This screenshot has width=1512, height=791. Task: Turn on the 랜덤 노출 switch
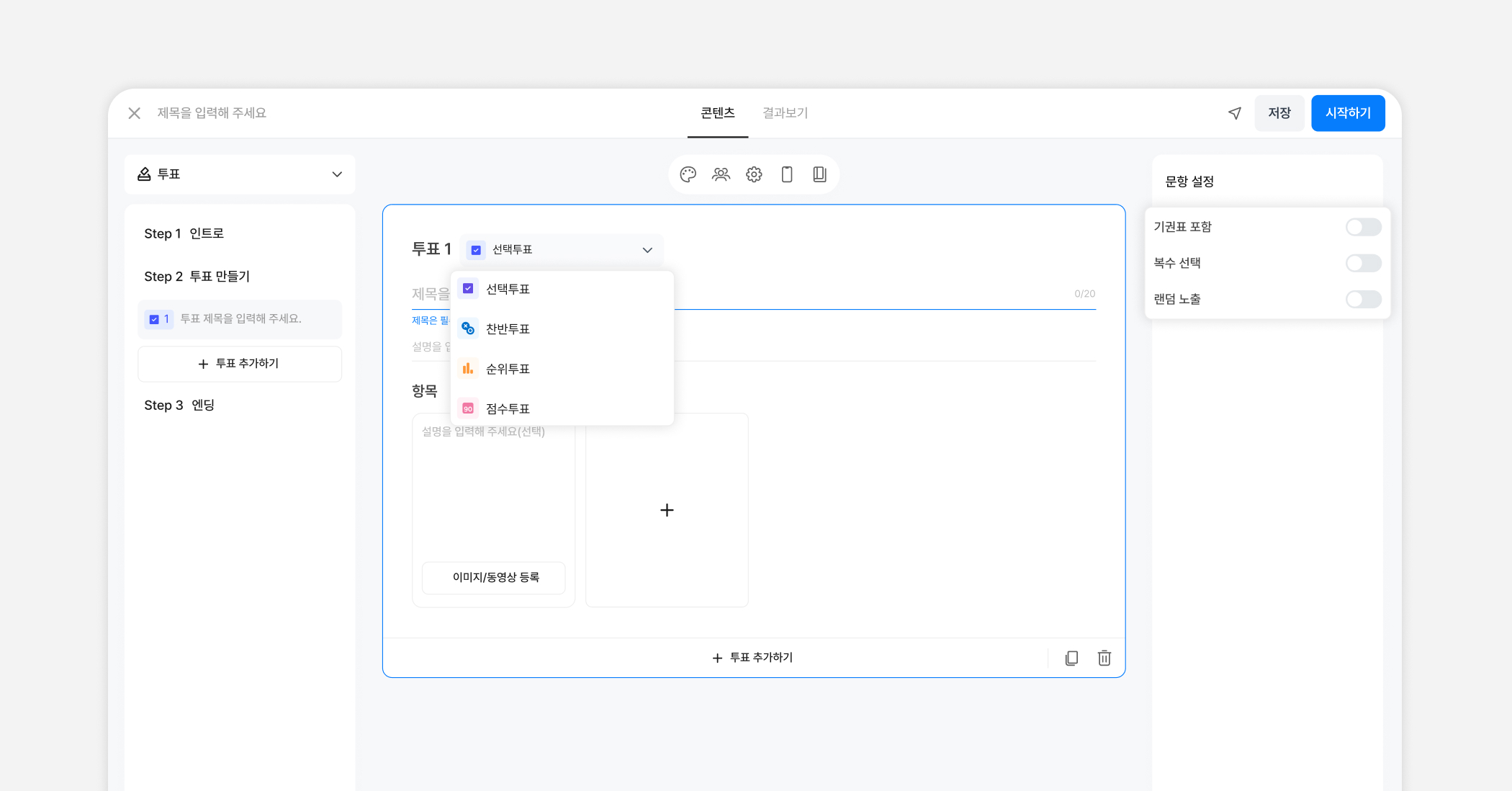(x=1363, y=299)
